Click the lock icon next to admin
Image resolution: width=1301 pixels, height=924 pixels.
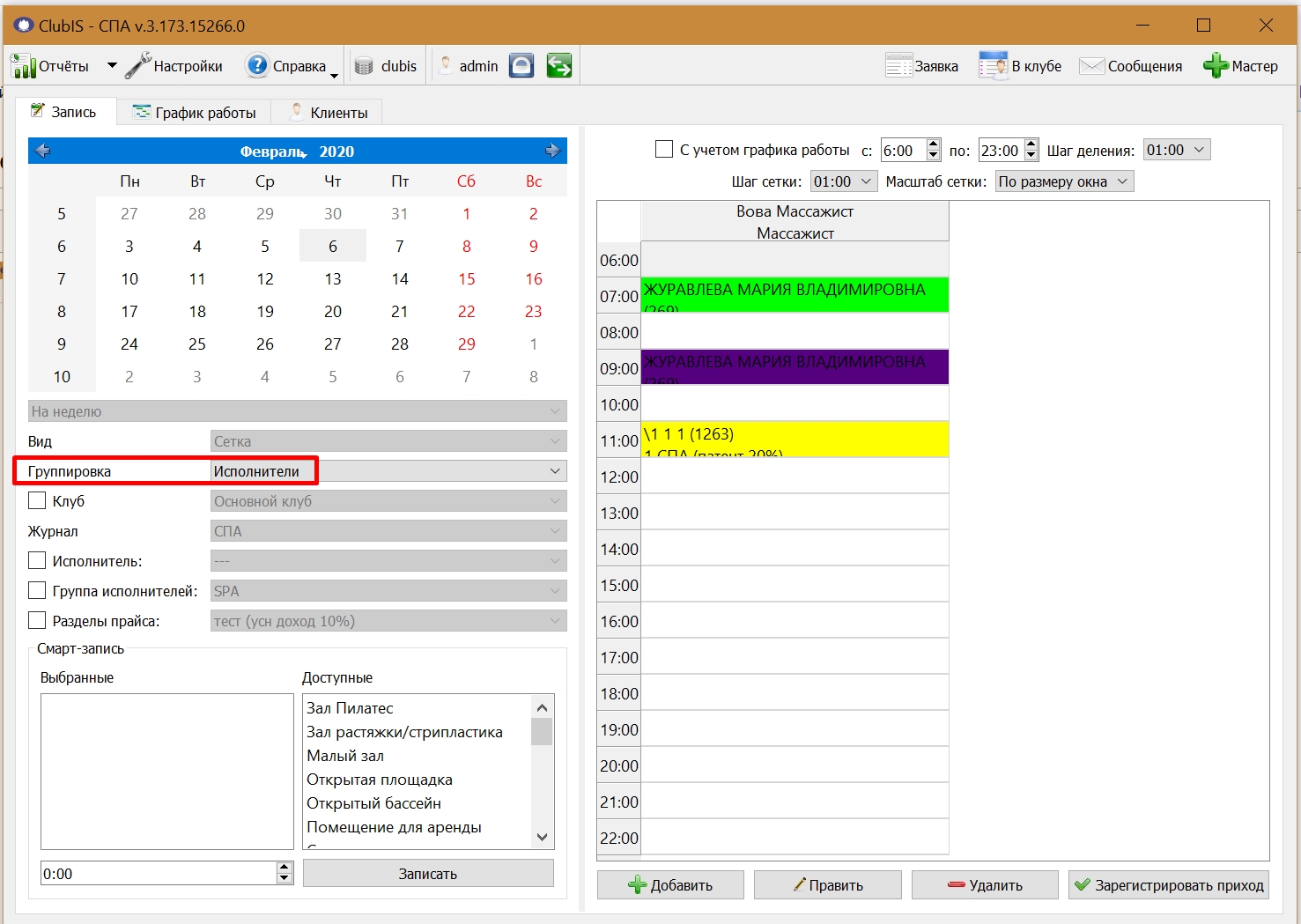tap(521, 65)
